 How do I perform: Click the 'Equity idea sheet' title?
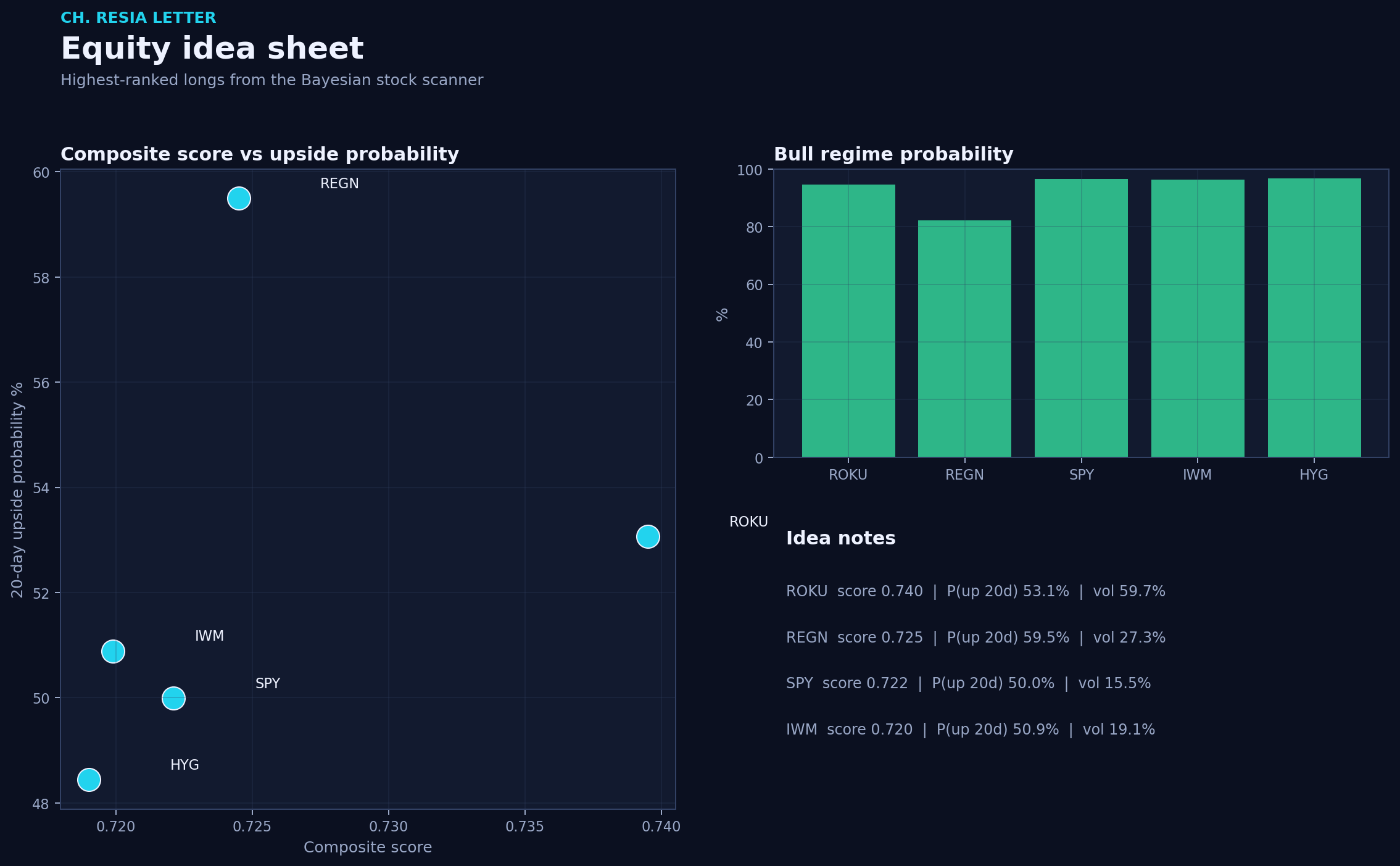point(212,49)
